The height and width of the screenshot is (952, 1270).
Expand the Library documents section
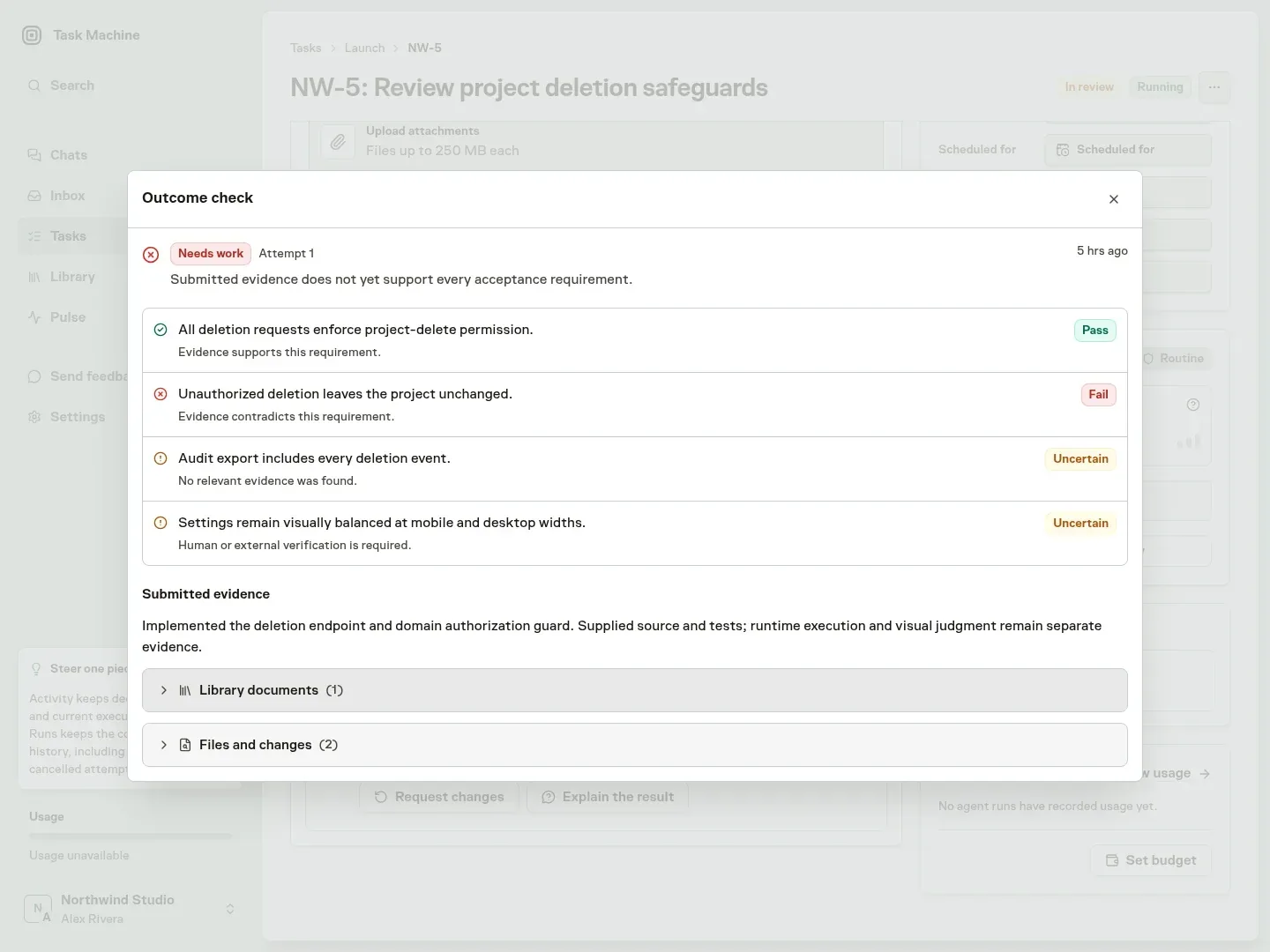pos(635,690)
